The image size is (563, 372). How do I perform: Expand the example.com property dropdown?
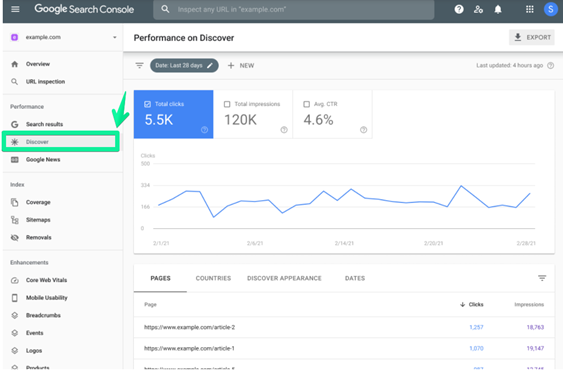point(115,37)
